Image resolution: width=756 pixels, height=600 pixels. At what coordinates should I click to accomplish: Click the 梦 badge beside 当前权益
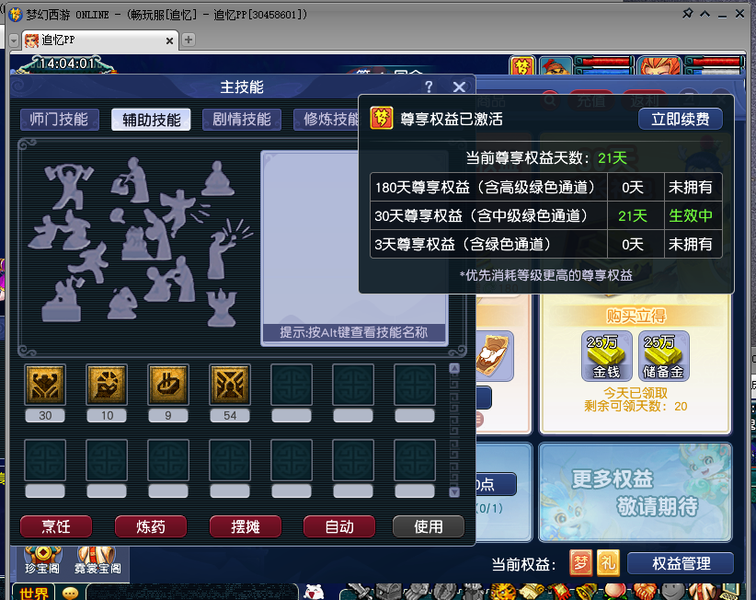tap(580, 563)
